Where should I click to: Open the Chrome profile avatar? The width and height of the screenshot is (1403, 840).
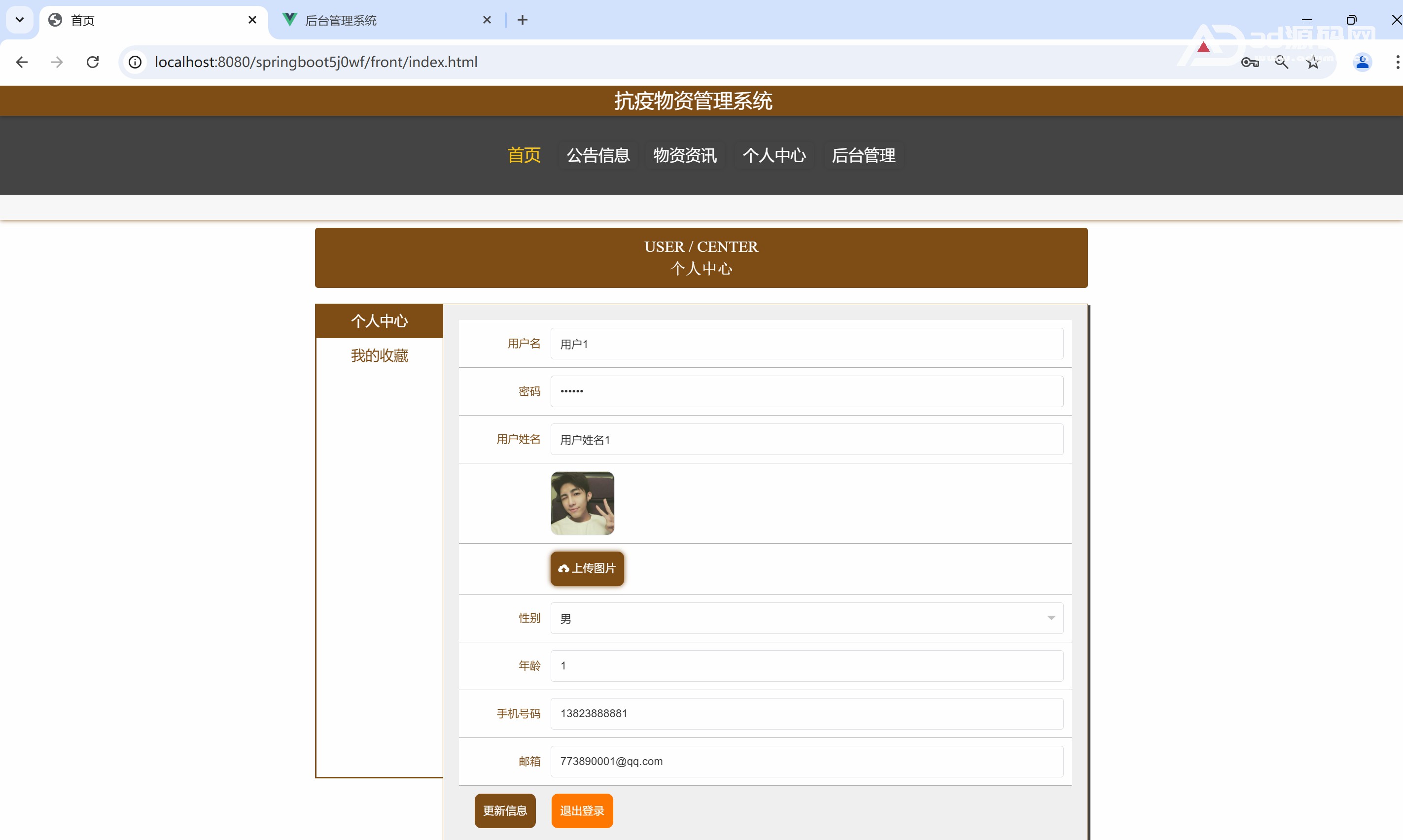1362,62
